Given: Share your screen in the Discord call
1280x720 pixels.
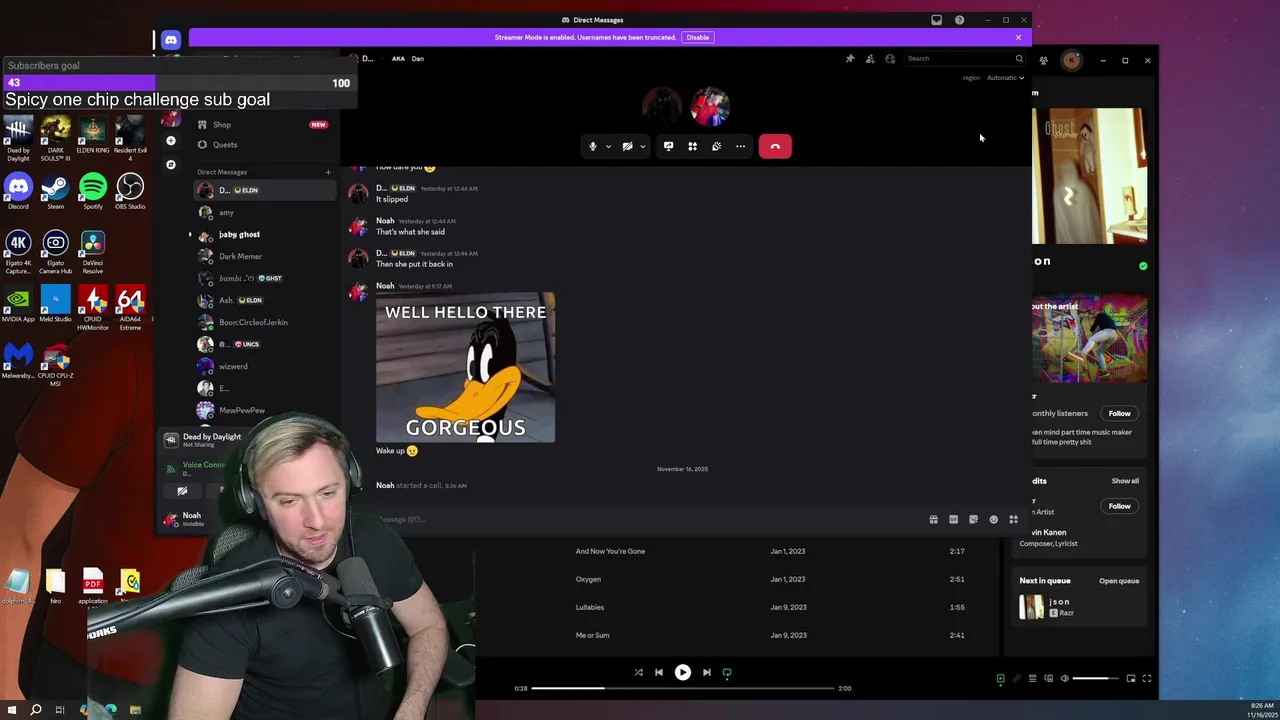Looking at the screenshot, I should point(668,146).
